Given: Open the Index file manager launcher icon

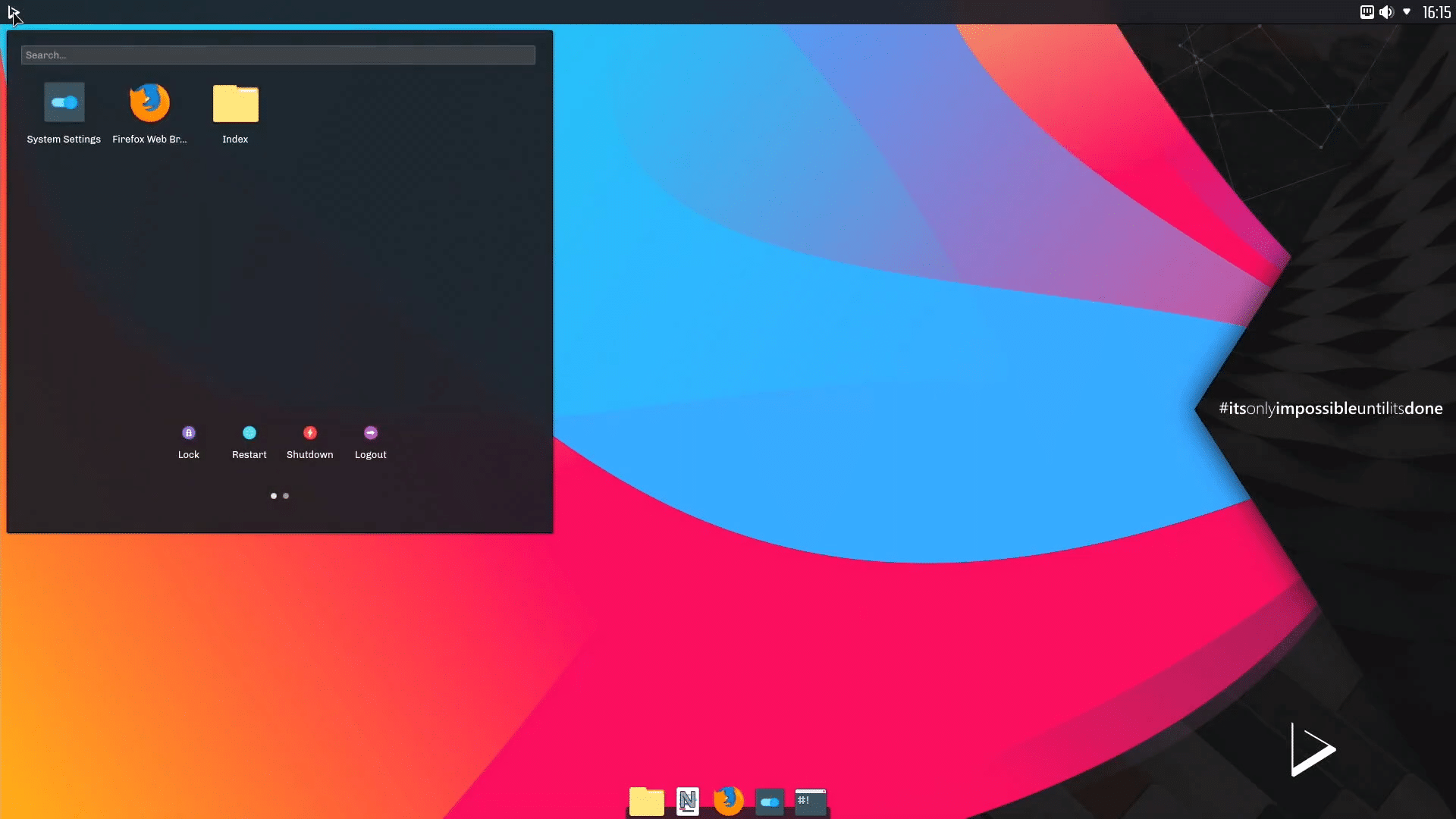Looking at the screenshot, I should click(235, 103).
